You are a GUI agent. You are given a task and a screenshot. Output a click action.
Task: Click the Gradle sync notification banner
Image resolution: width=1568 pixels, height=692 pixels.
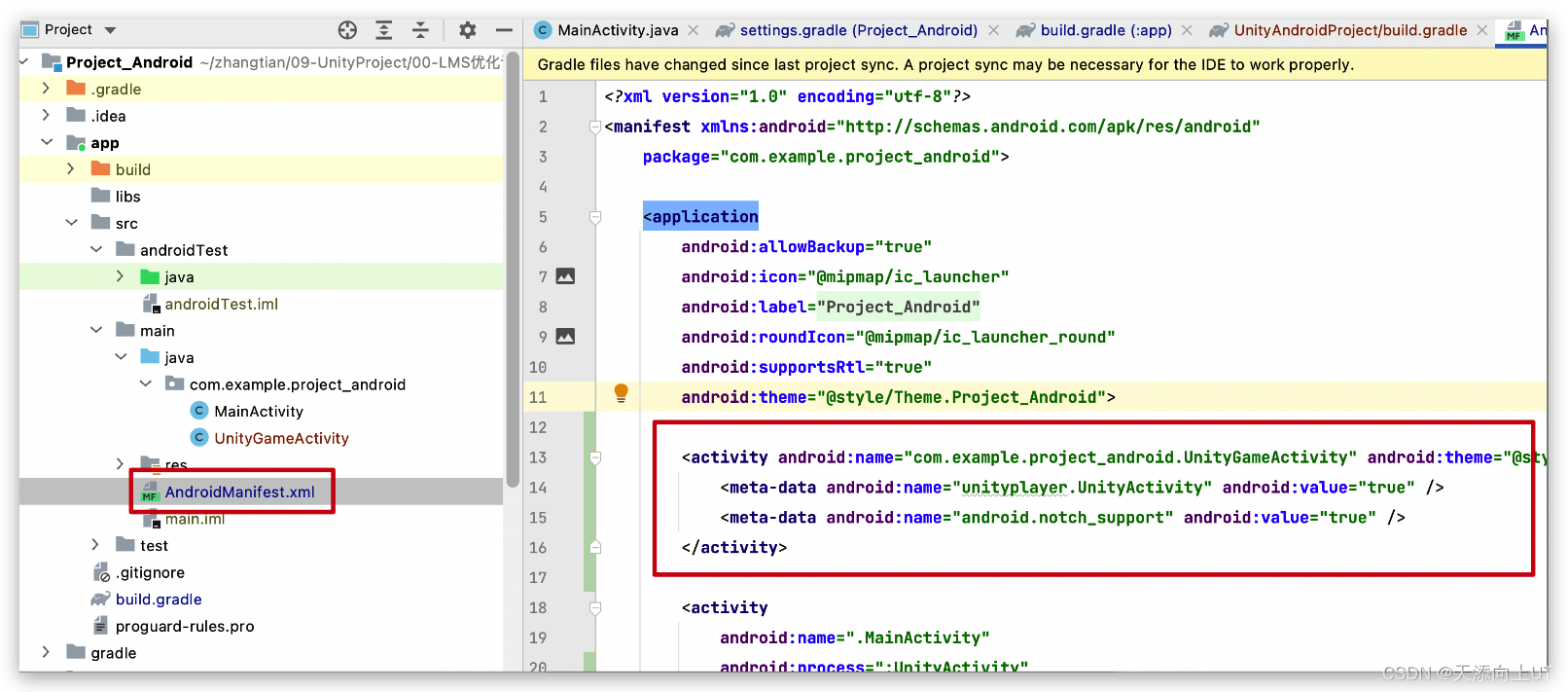point(1036,65)
